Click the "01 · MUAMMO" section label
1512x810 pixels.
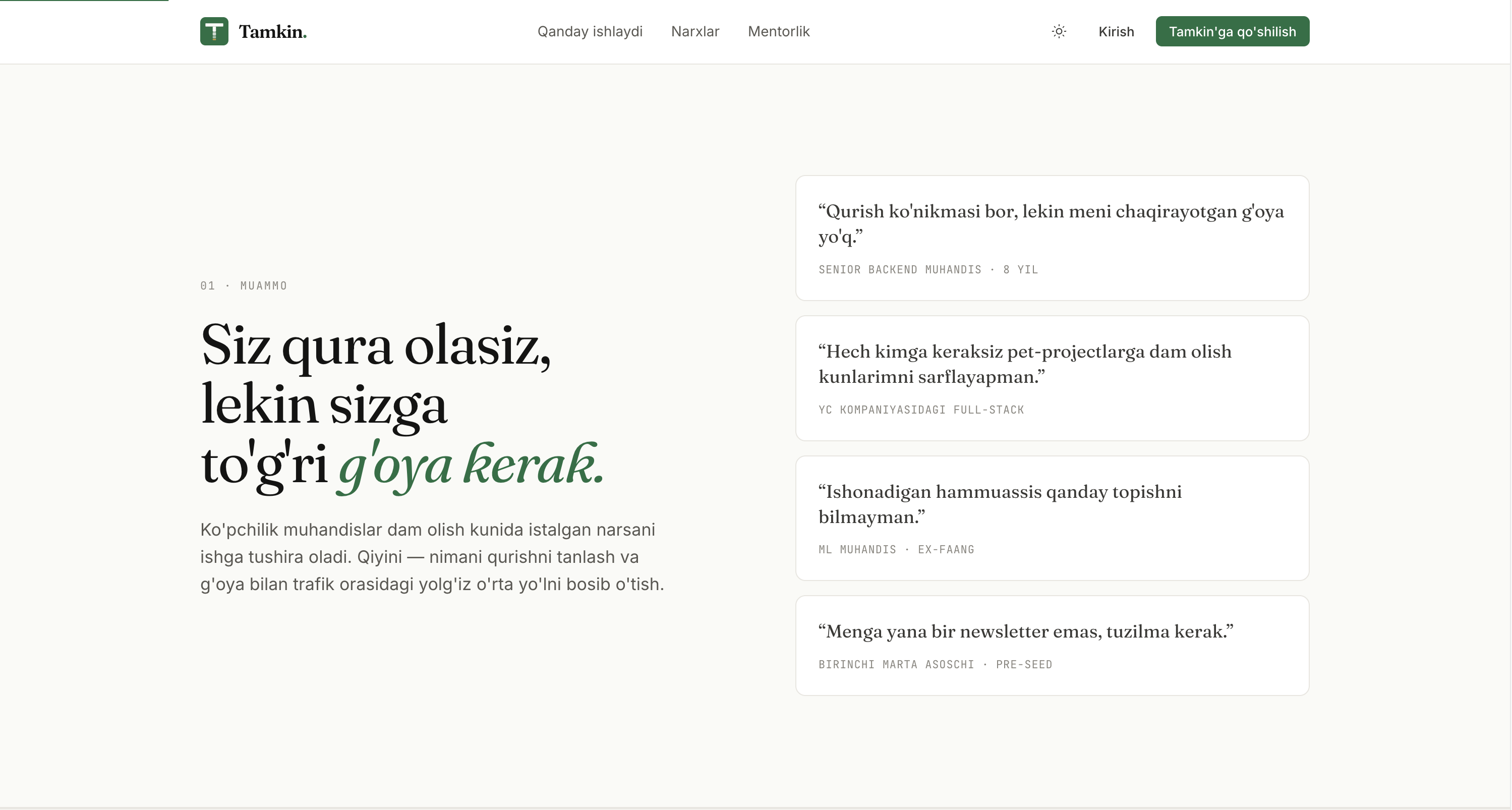(244, 285)
